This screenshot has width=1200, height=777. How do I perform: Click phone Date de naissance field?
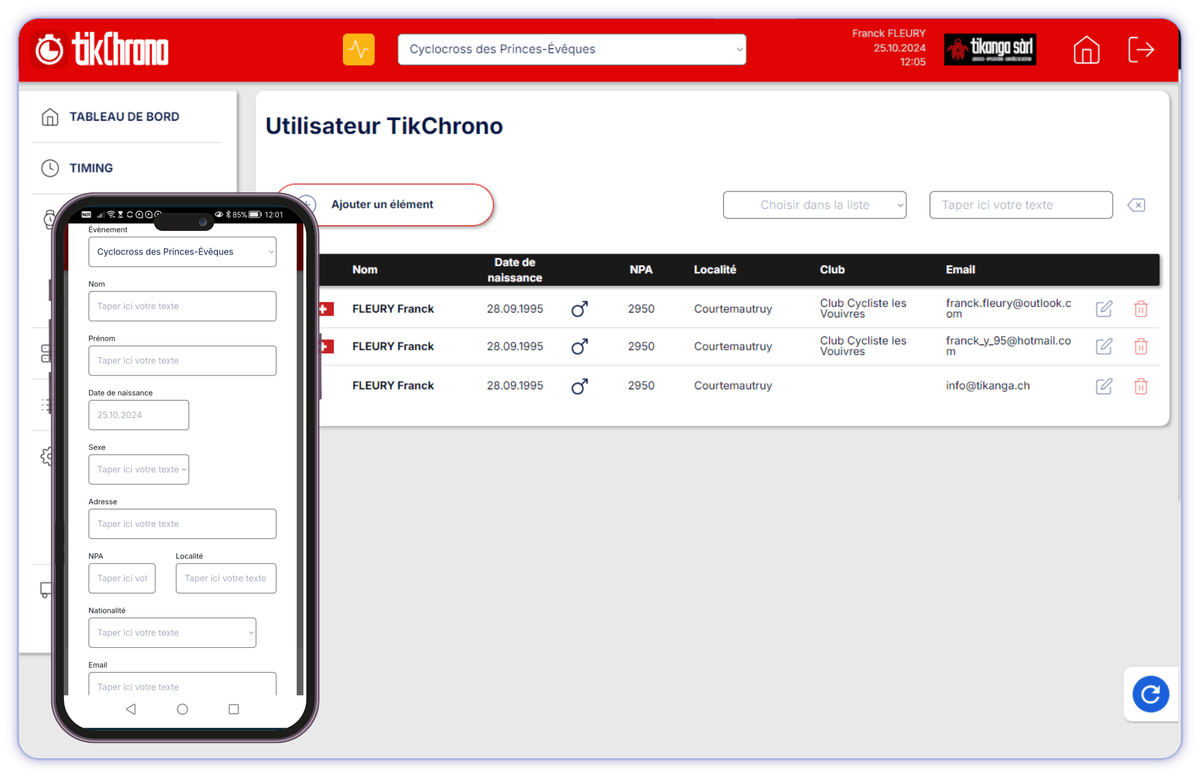tap(138, 415)
